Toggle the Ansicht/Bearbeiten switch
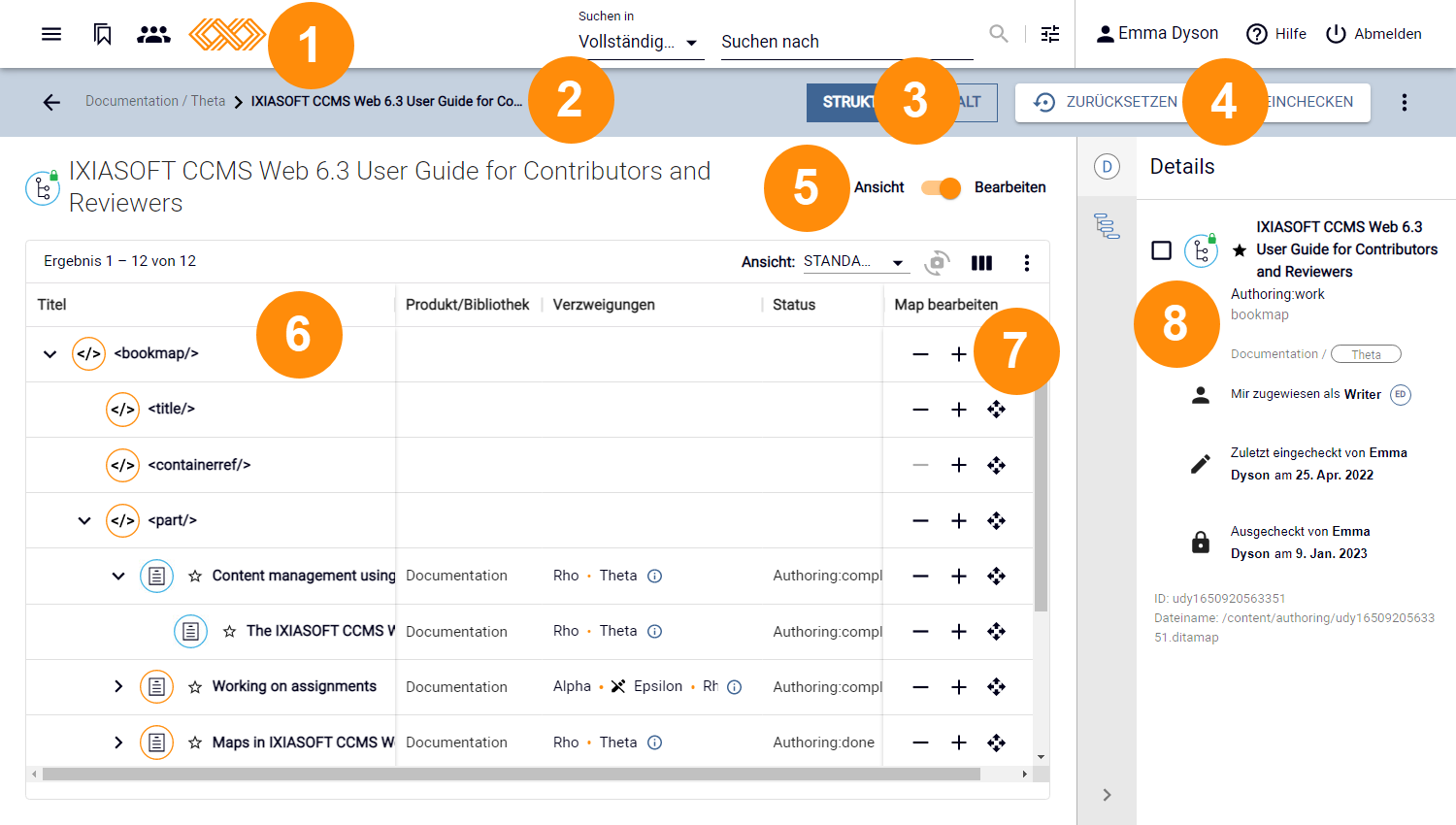 coord(941,188)
